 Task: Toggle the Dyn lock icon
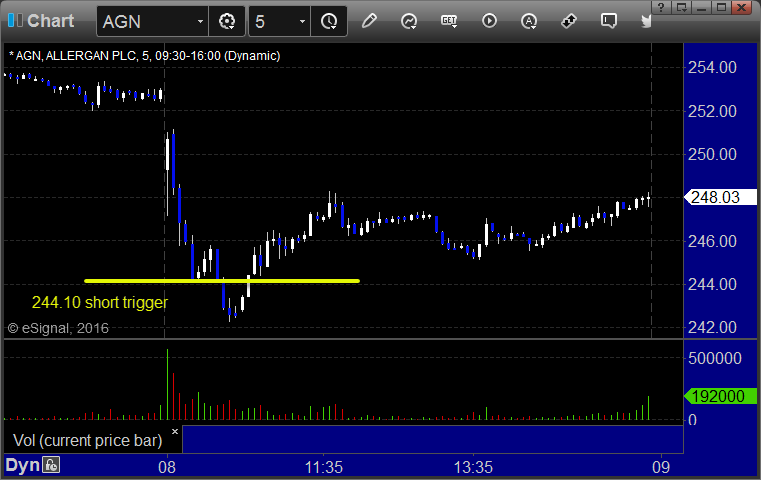pyautogui.click(x=51, y=465)
